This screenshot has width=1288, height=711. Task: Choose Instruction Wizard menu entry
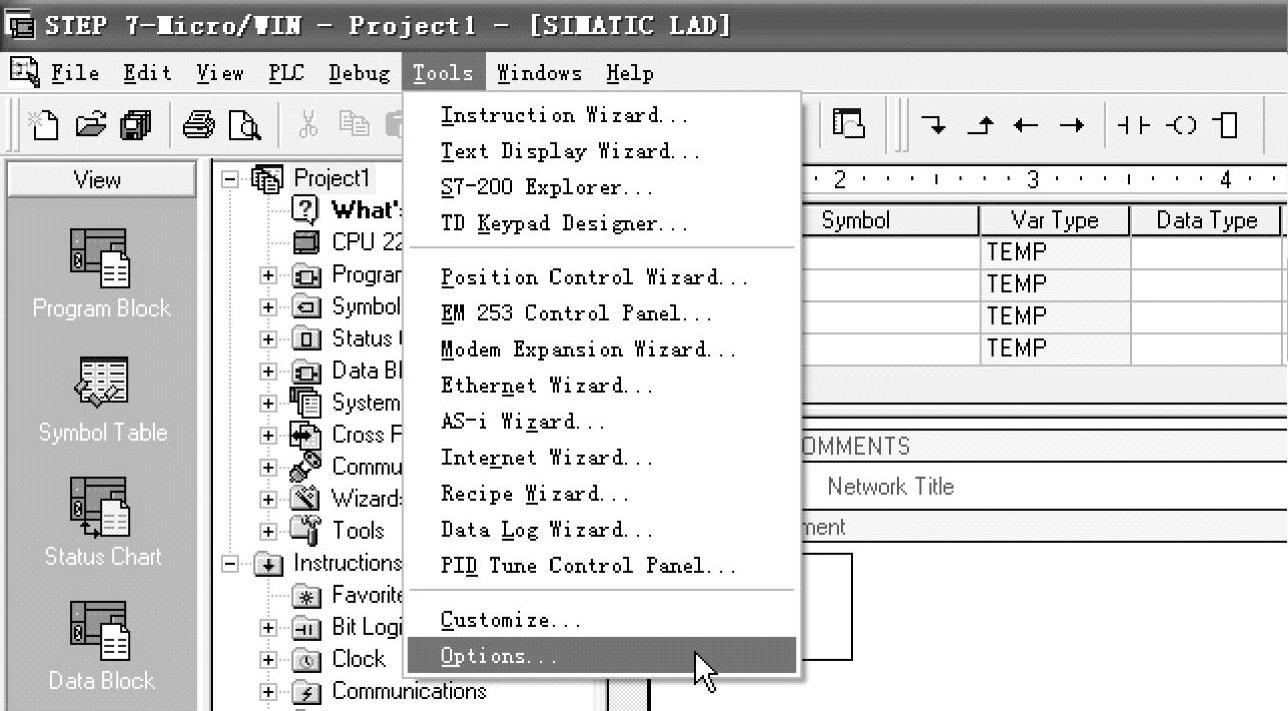565,116
